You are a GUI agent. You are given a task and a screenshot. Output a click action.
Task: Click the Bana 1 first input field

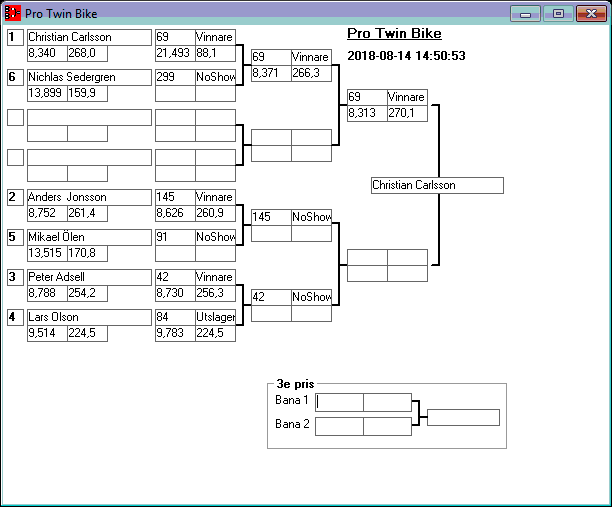click(339, 402)
